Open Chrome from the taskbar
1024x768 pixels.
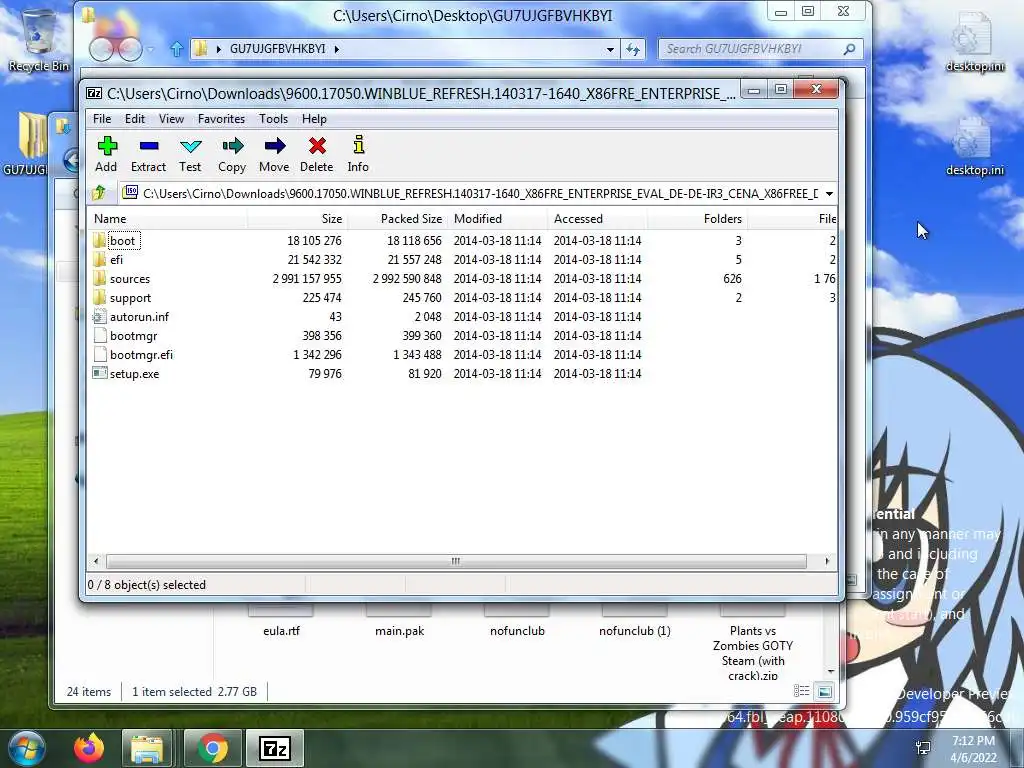pos(212,748)
